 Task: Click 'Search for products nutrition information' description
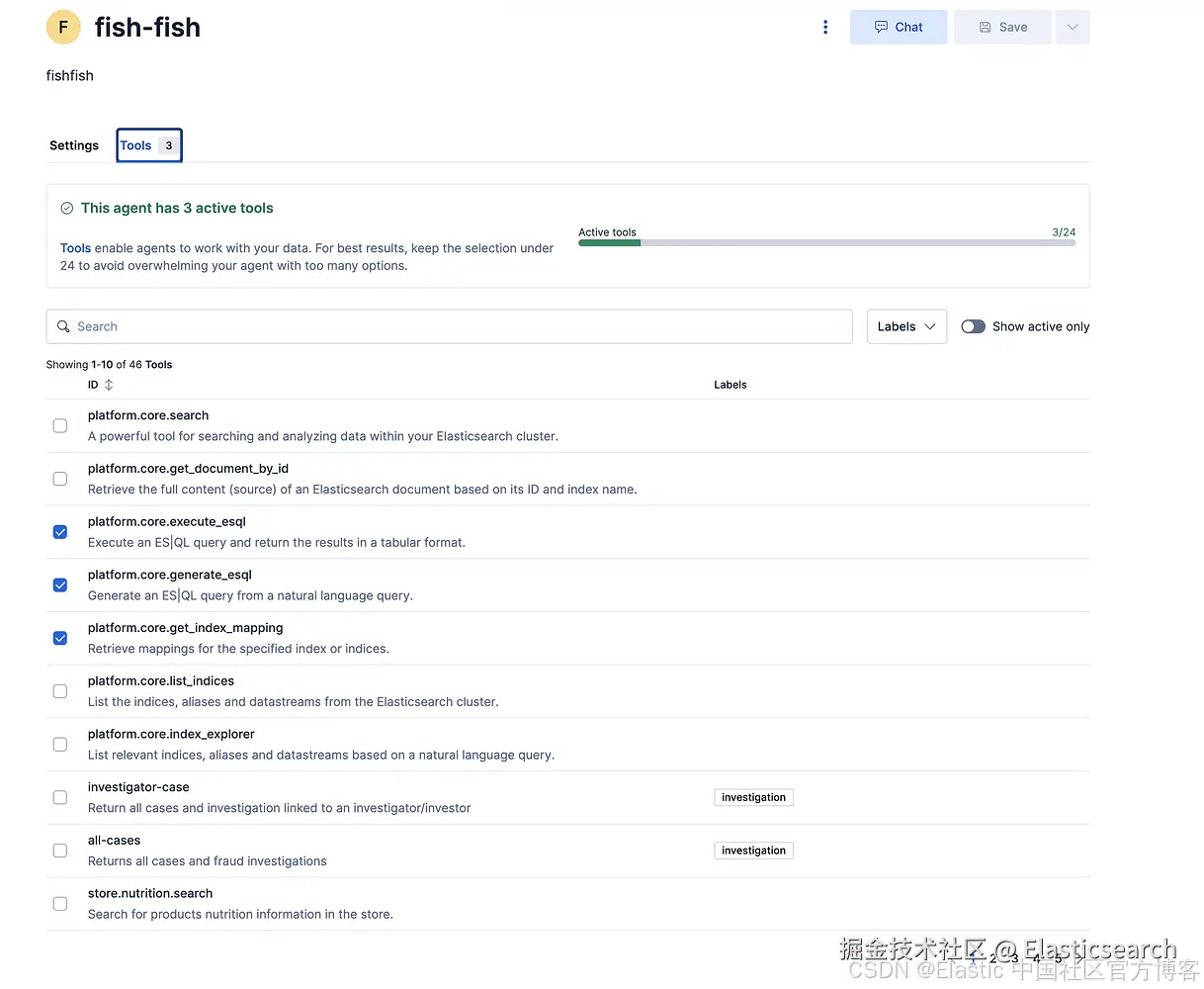[x=240, y=915]
